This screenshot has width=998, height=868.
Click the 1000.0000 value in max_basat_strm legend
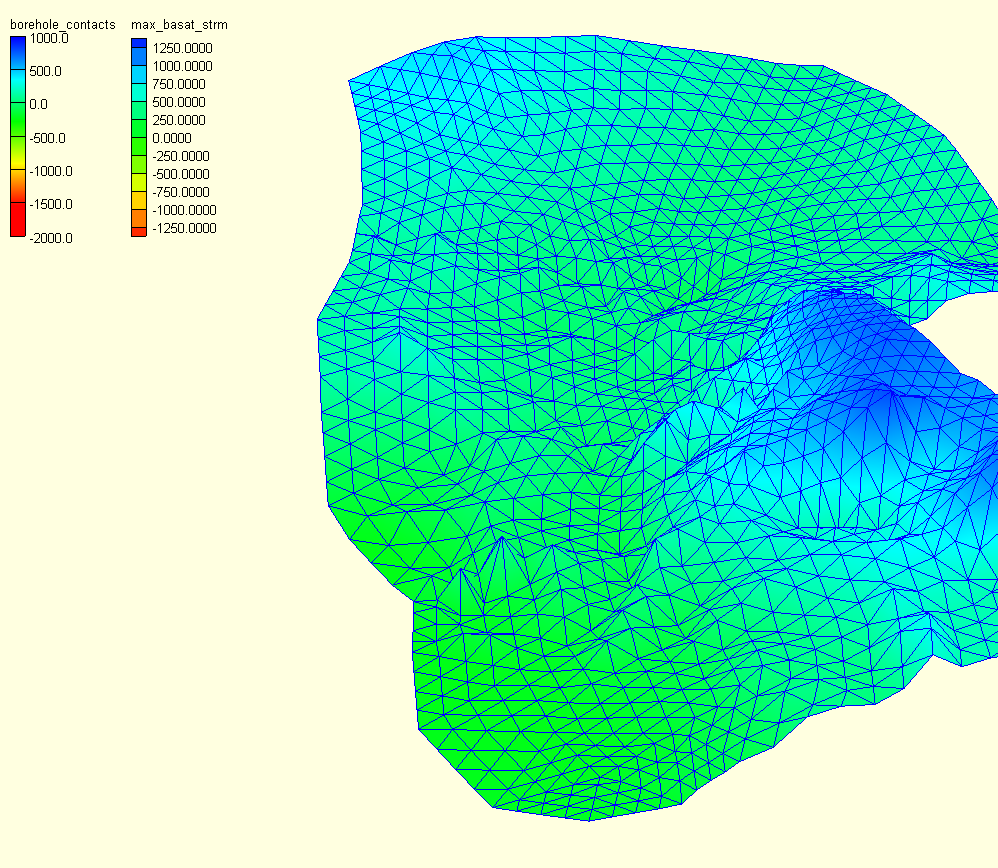[x=182, y=67]
